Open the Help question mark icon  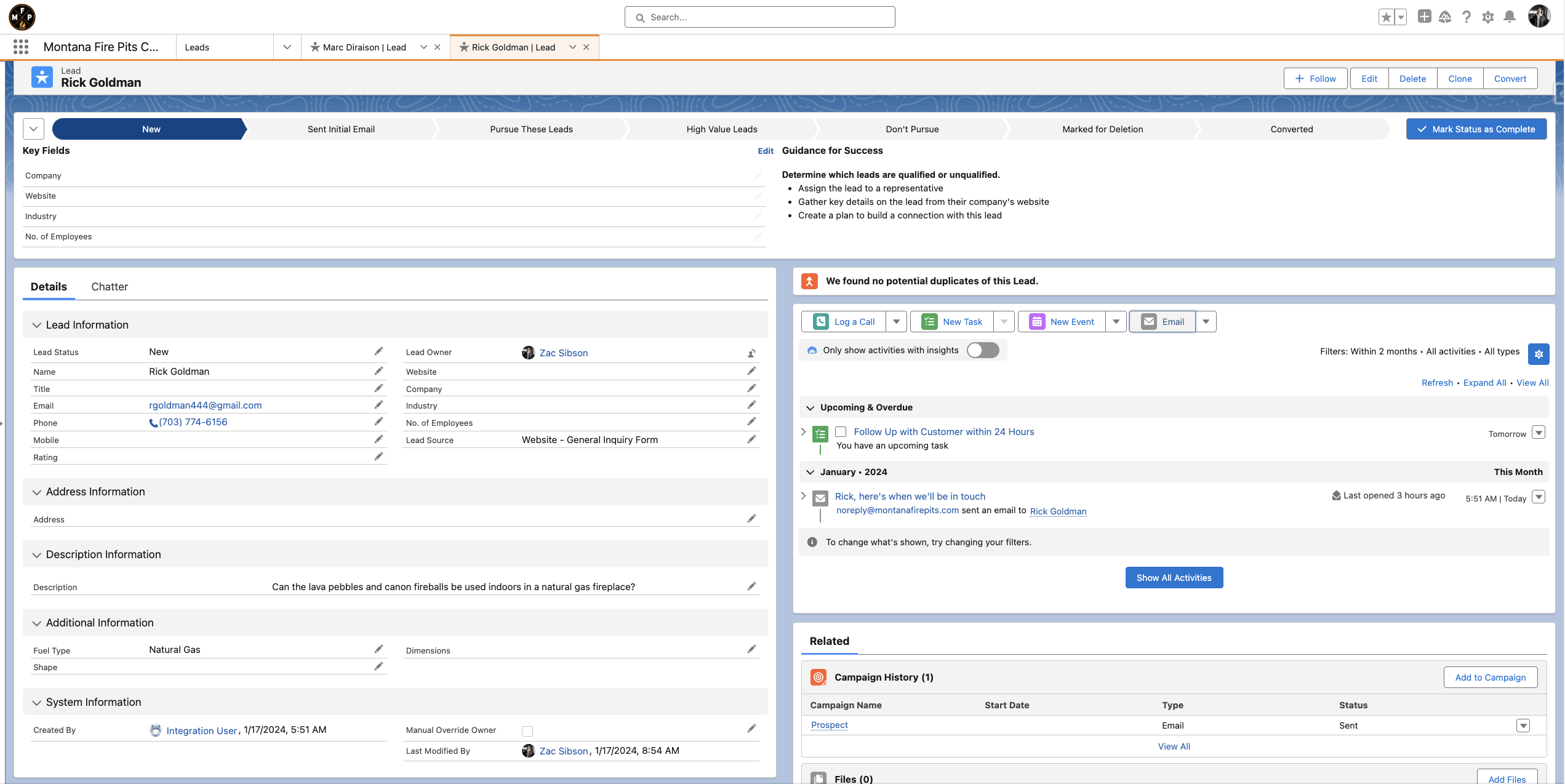pos(1467,17)
